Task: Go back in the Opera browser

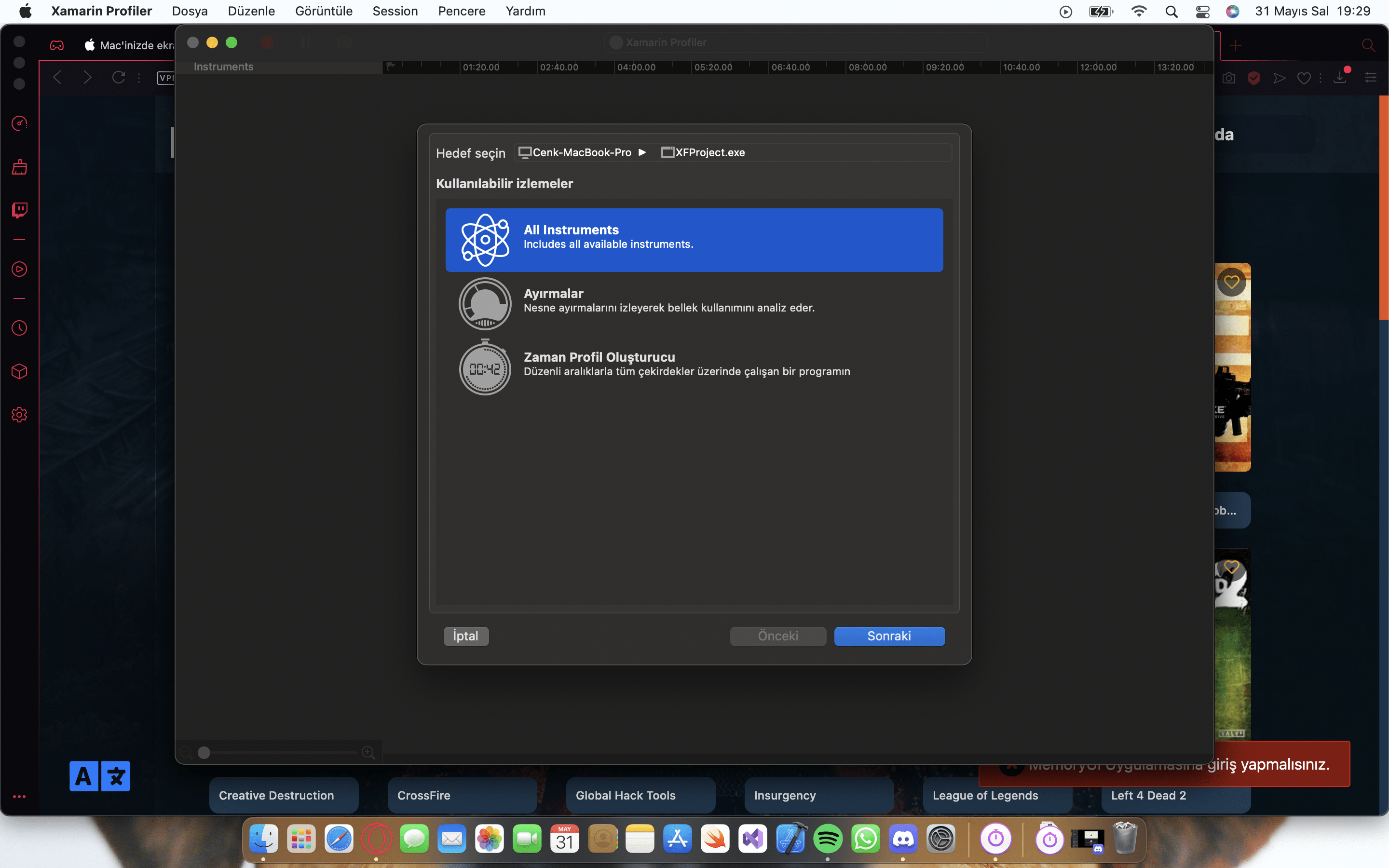Action: coord(57,78)
